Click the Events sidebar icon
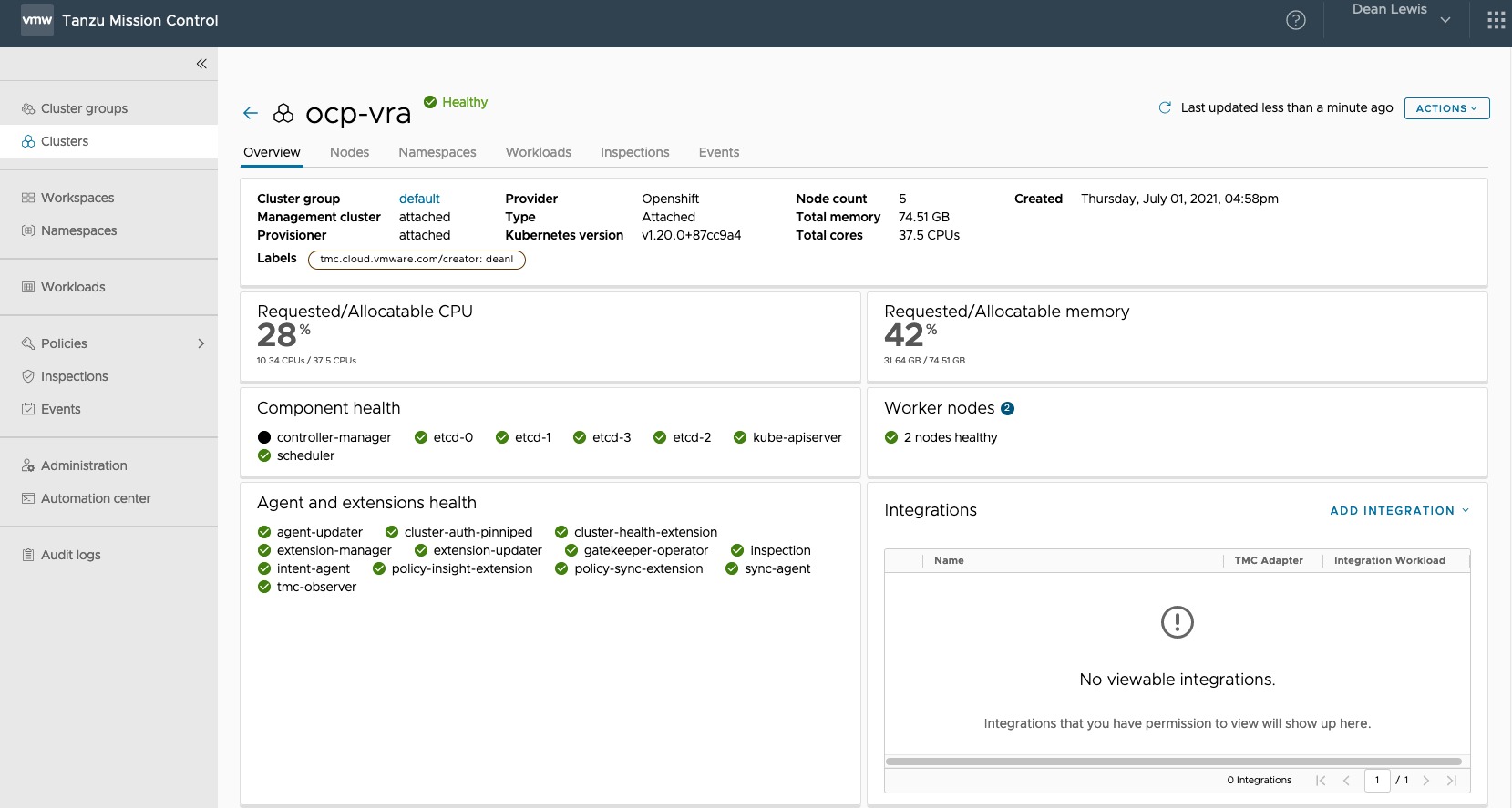This screenshot has width=1512, height=808. (28, 409)
